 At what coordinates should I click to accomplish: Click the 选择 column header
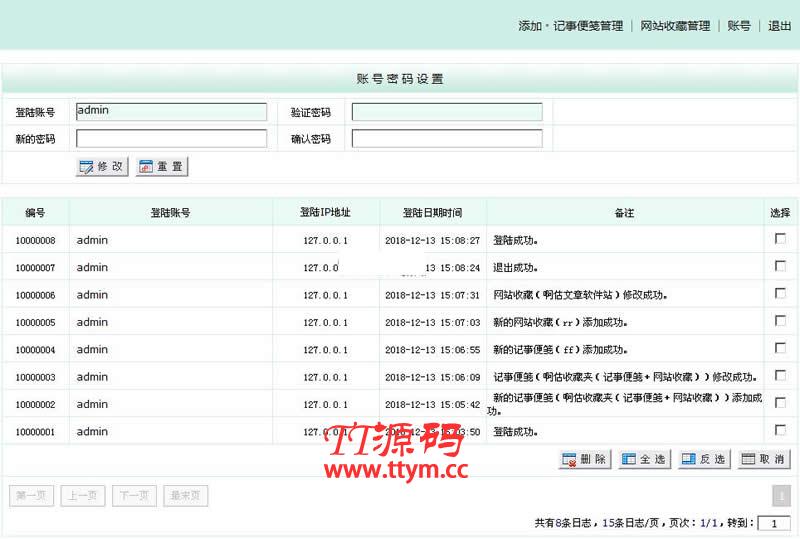click(x=780, y=213)
